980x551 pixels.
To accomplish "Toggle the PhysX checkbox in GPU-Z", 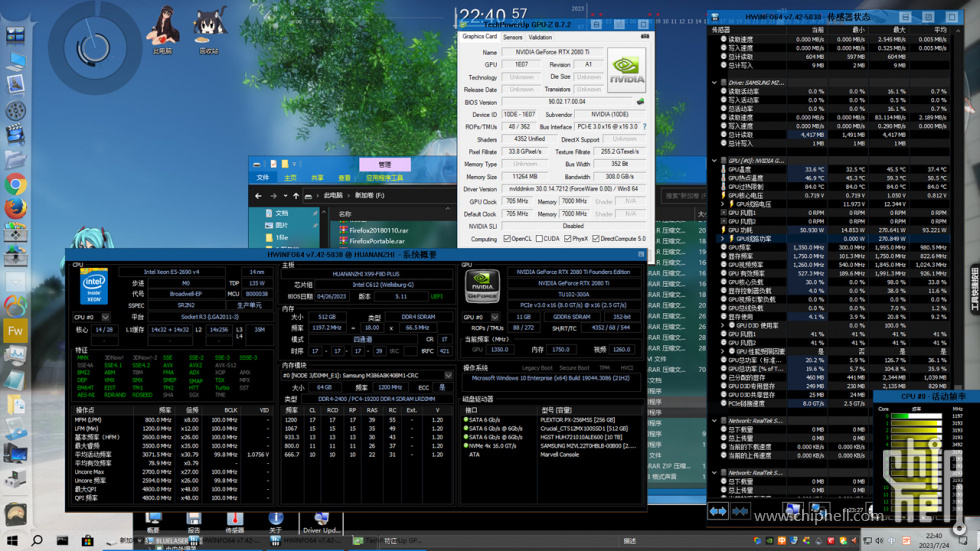I will pyautogui.click(x=568, y=239).
